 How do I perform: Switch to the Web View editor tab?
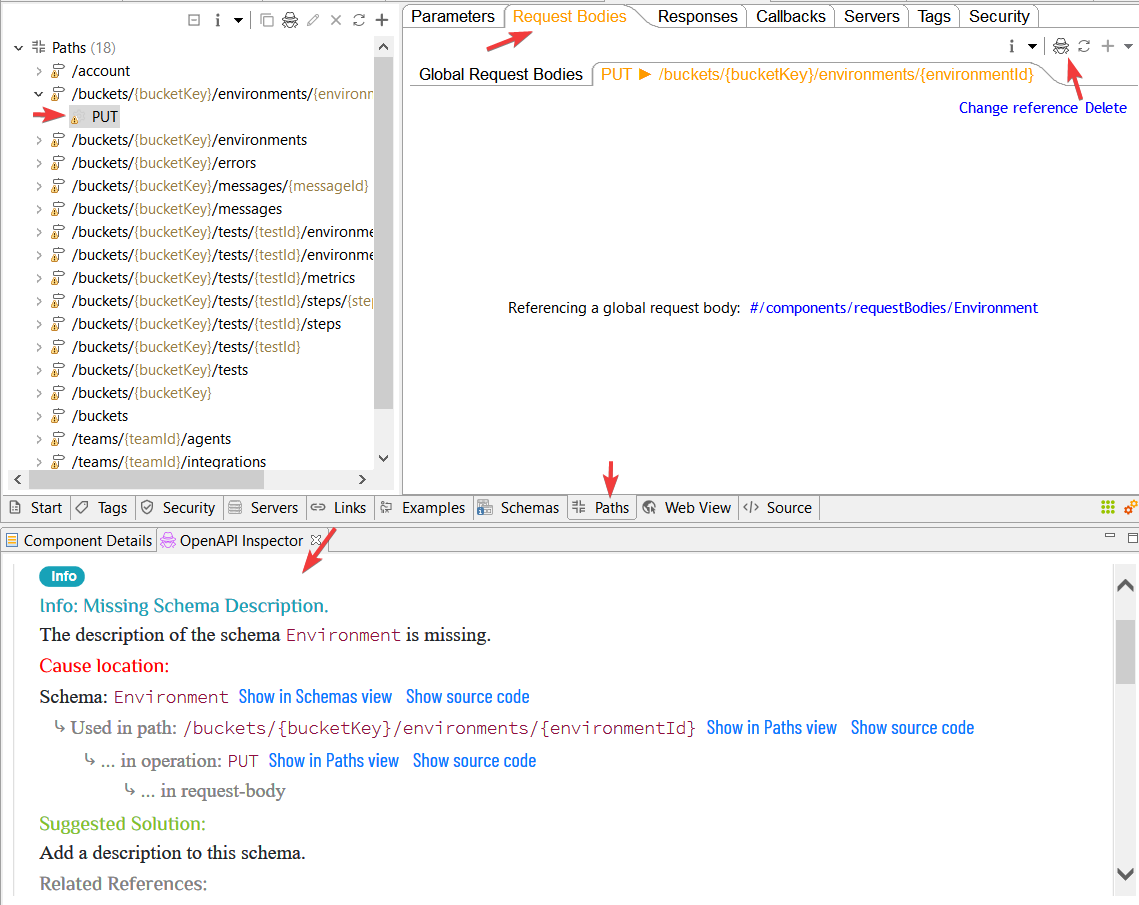[x=687, y=508]
